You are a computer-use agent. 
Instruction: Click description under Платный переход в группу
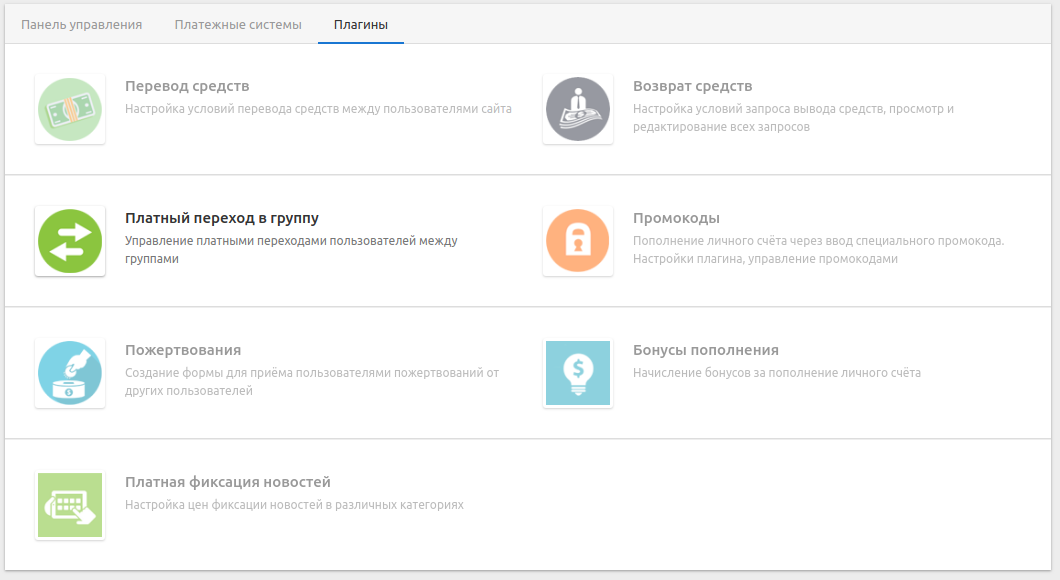(290, 250)
